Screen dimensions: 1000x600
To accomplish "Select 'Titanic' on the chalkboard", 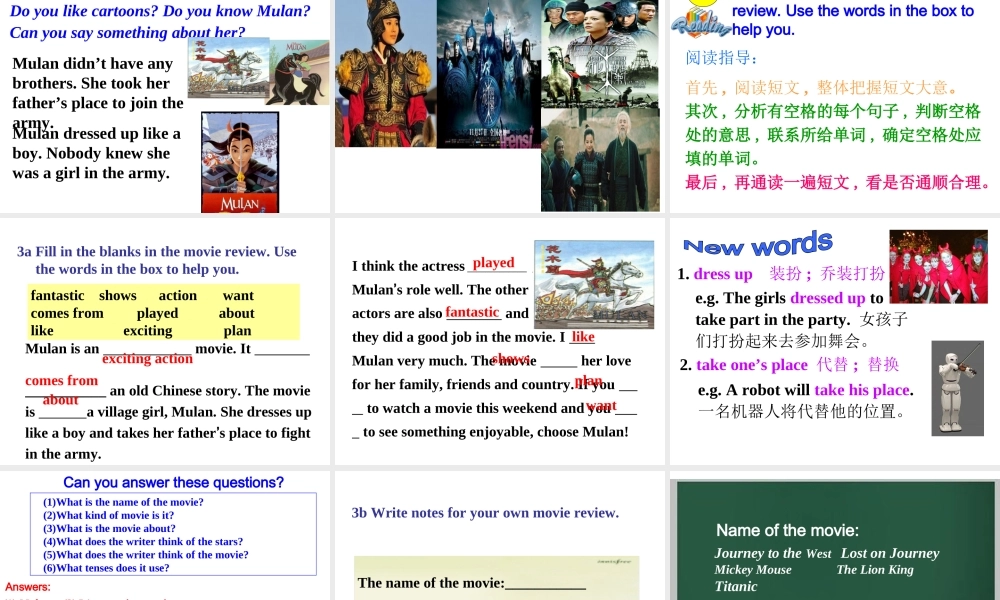I will click(x=735, y=587).
